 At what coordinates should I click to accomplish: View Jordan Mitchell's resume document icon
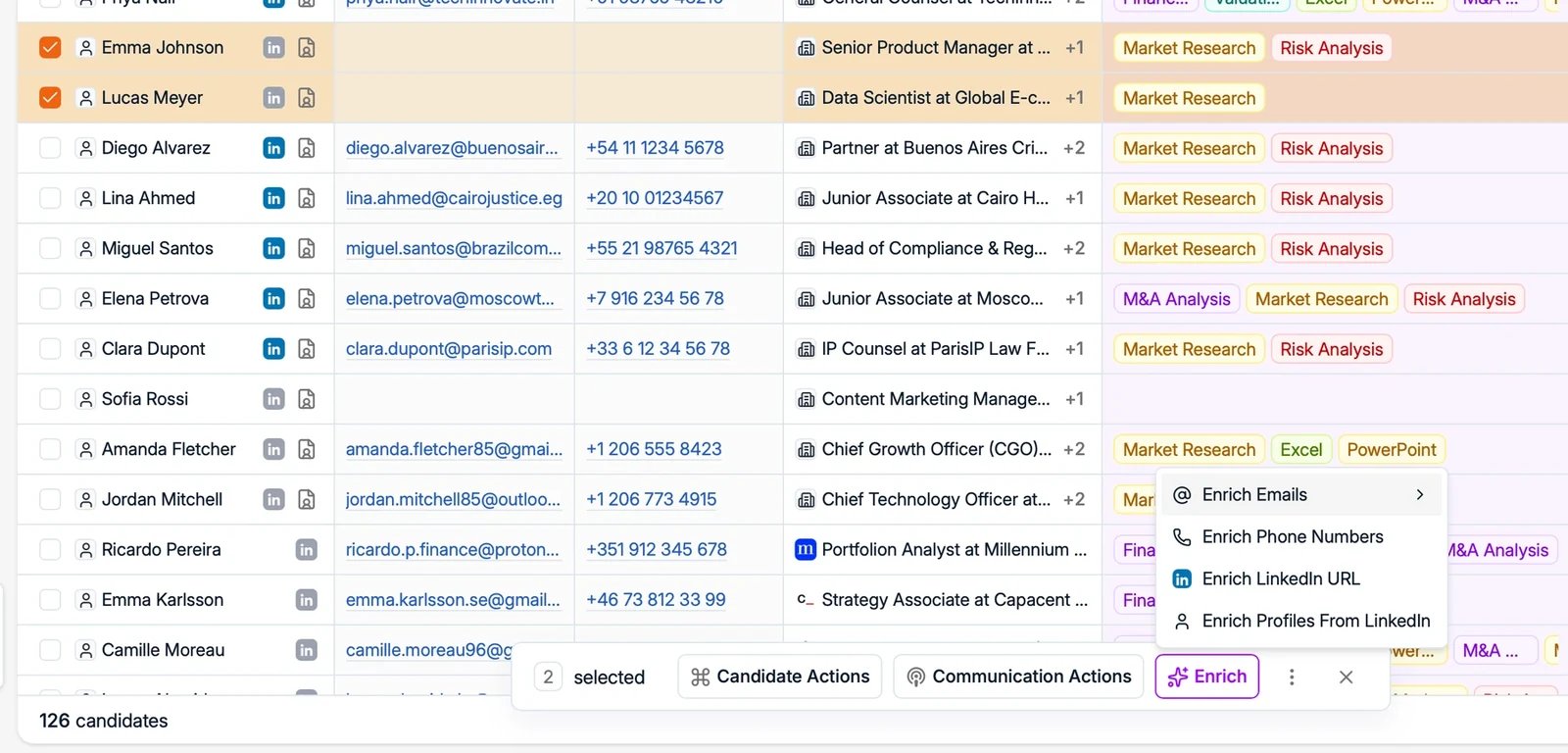click(x=307, y=500)
